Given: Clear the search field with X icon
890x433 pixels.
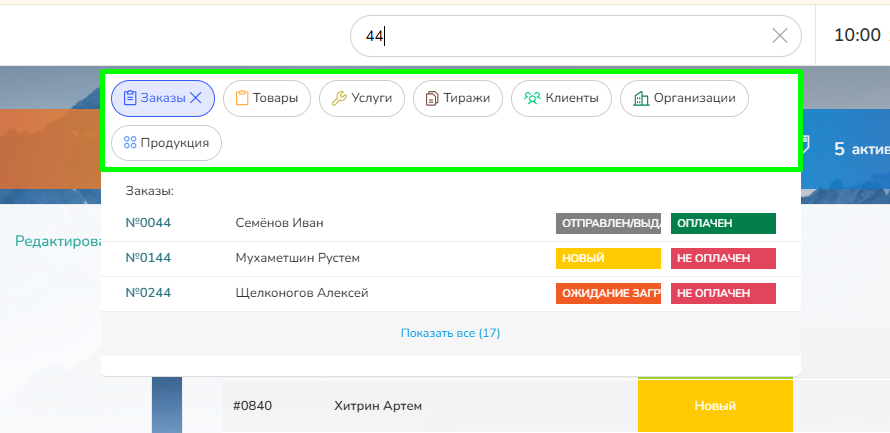Looking at the screenshot, I should (x=780, y=36).
